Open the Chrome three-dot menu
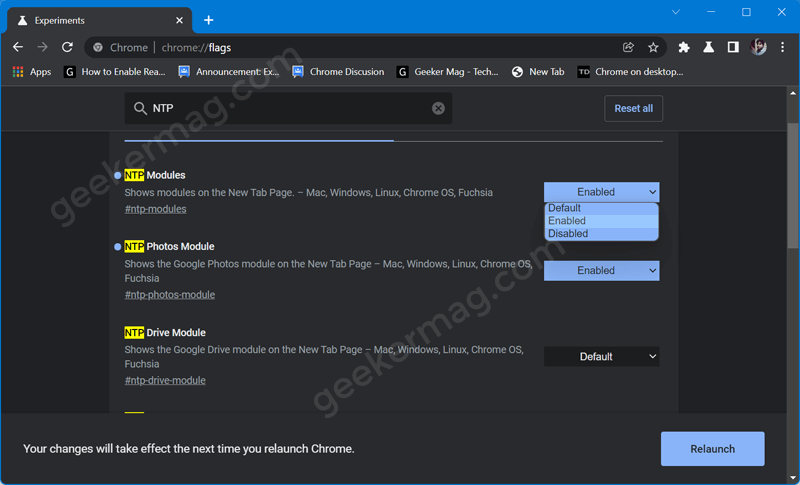The height and width of the screenshot is (485, 800). click(783, 47)
